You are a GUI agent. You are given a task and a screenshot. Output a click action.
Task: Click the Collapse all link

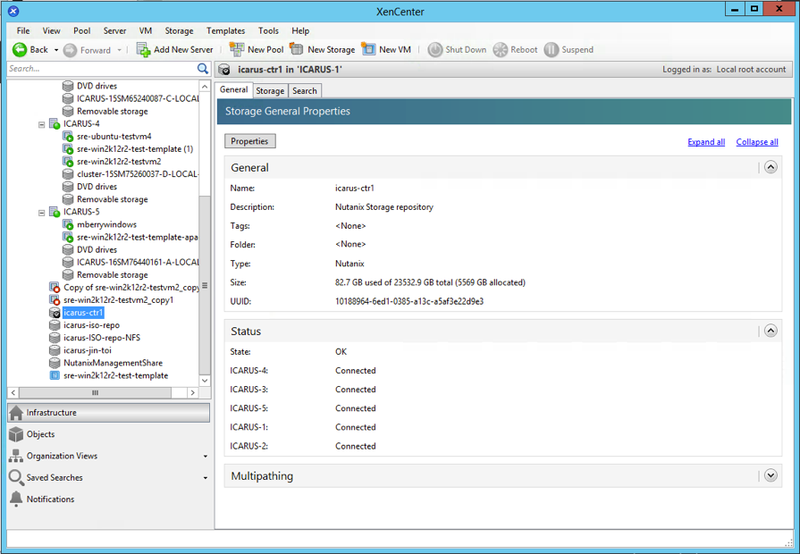click(757, 142)
